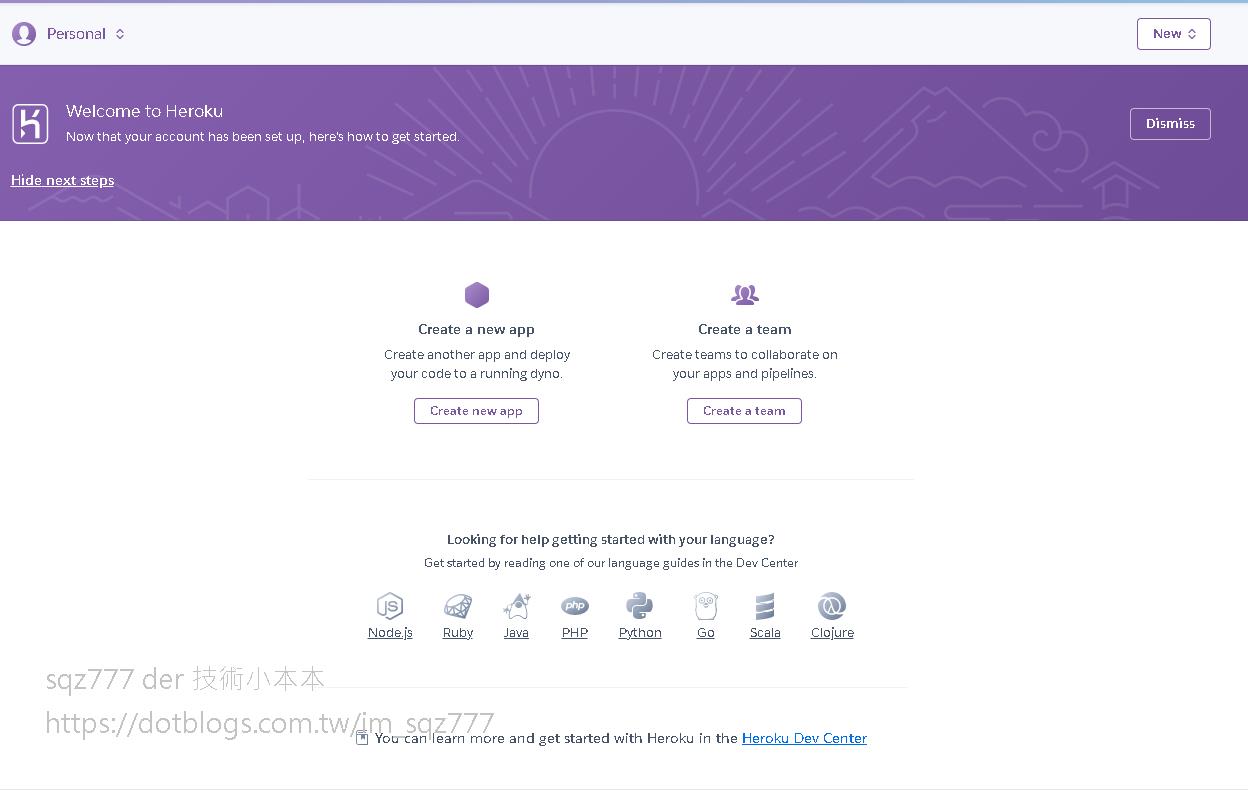Open the New dropdown menu
Viewport: 1248px width, 795px height.
1173,34
